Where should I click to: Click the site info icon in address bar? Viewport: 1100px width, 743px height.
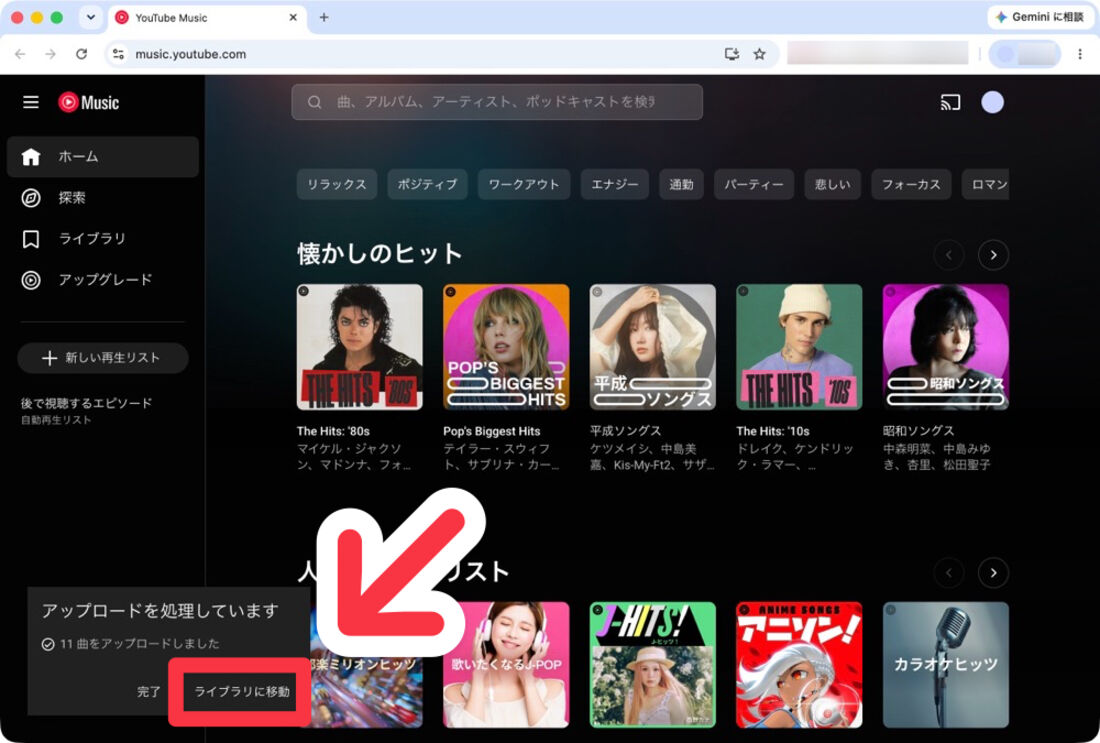point(119,54)
